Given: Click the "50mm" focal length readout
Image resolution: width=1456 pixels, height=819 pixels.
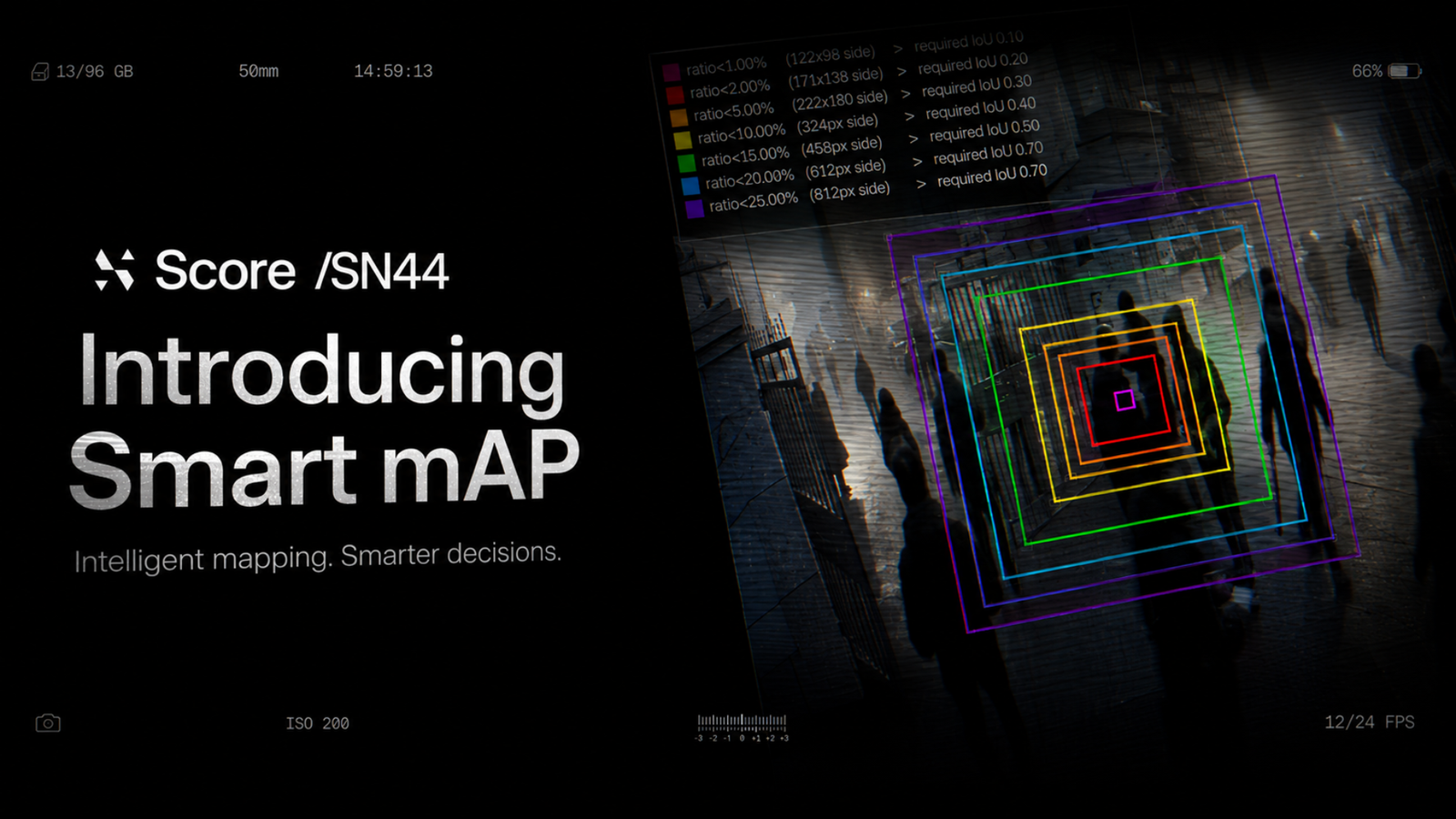Looking at the screenshot, I should [x=258, y=71].
